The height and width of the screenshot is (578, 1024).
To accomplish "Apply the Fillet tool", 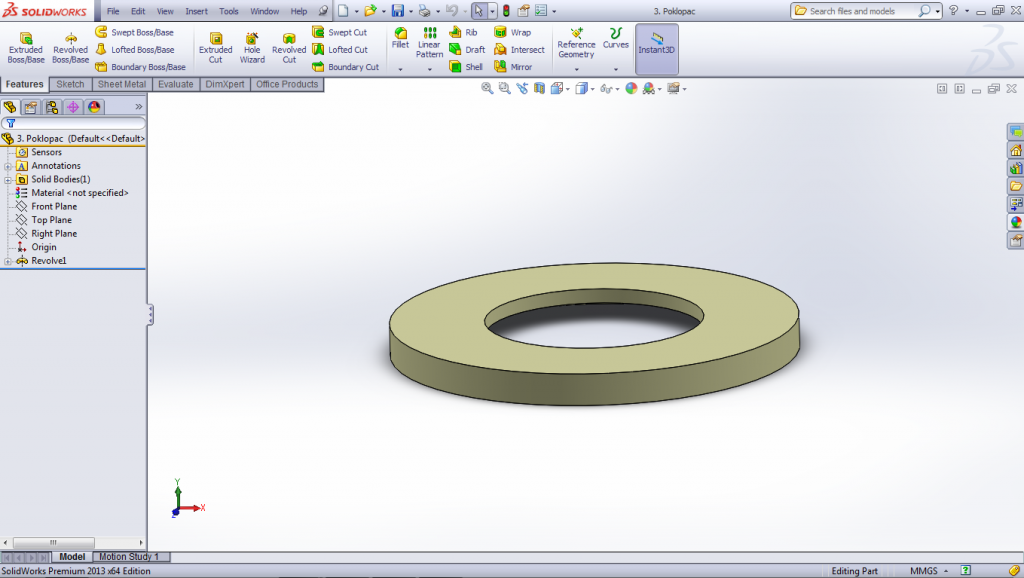I will coord(400,39).
